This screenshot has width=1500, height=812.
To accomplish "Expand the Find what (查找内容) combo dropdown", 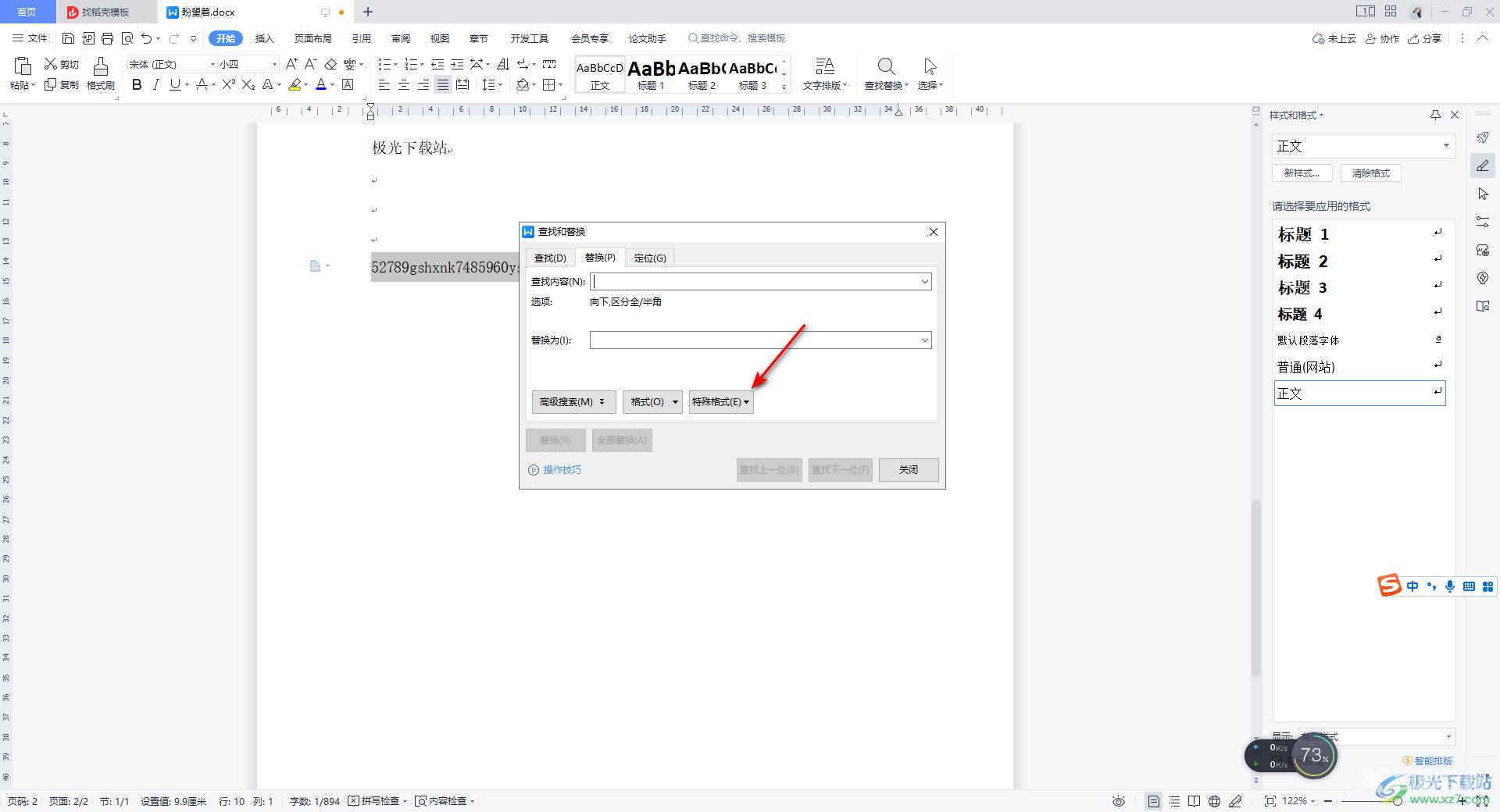I will click(924, 282).
